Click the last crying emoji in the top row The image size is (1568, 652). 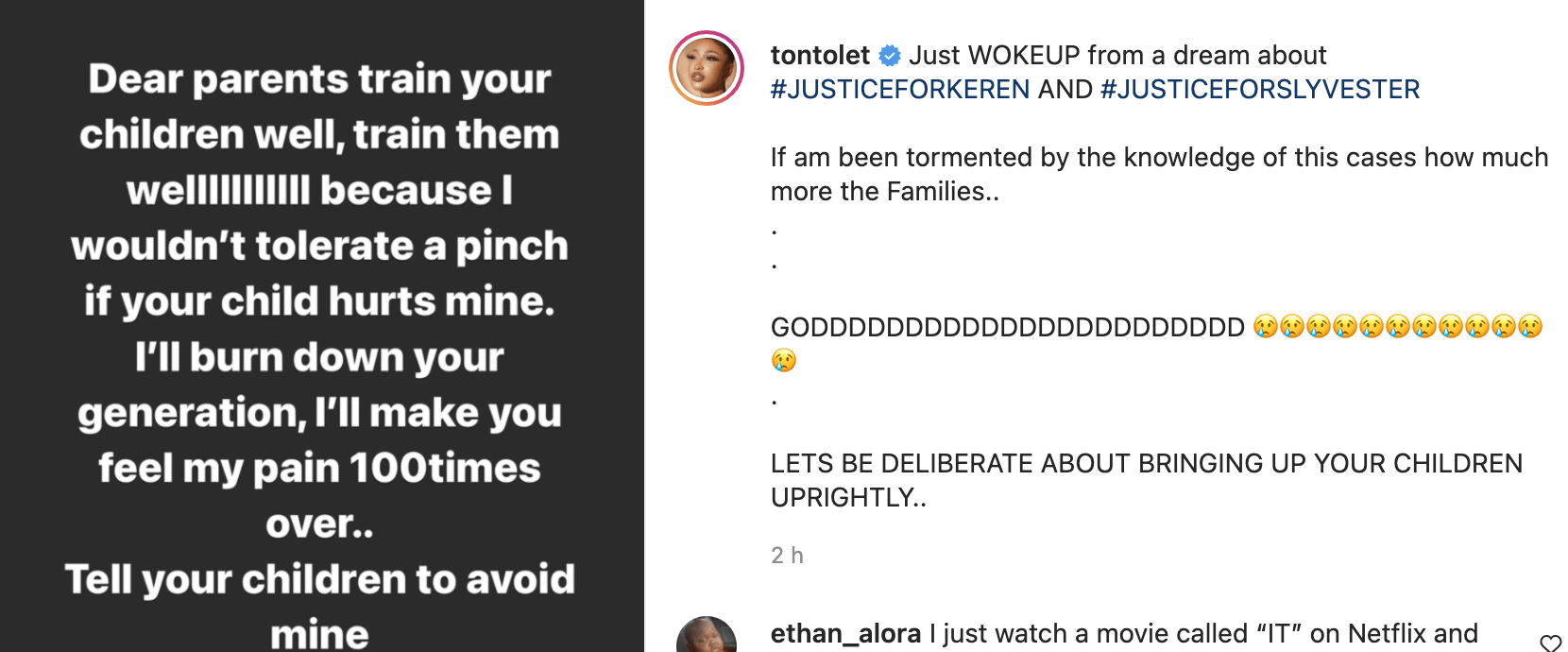[1530, 327]
